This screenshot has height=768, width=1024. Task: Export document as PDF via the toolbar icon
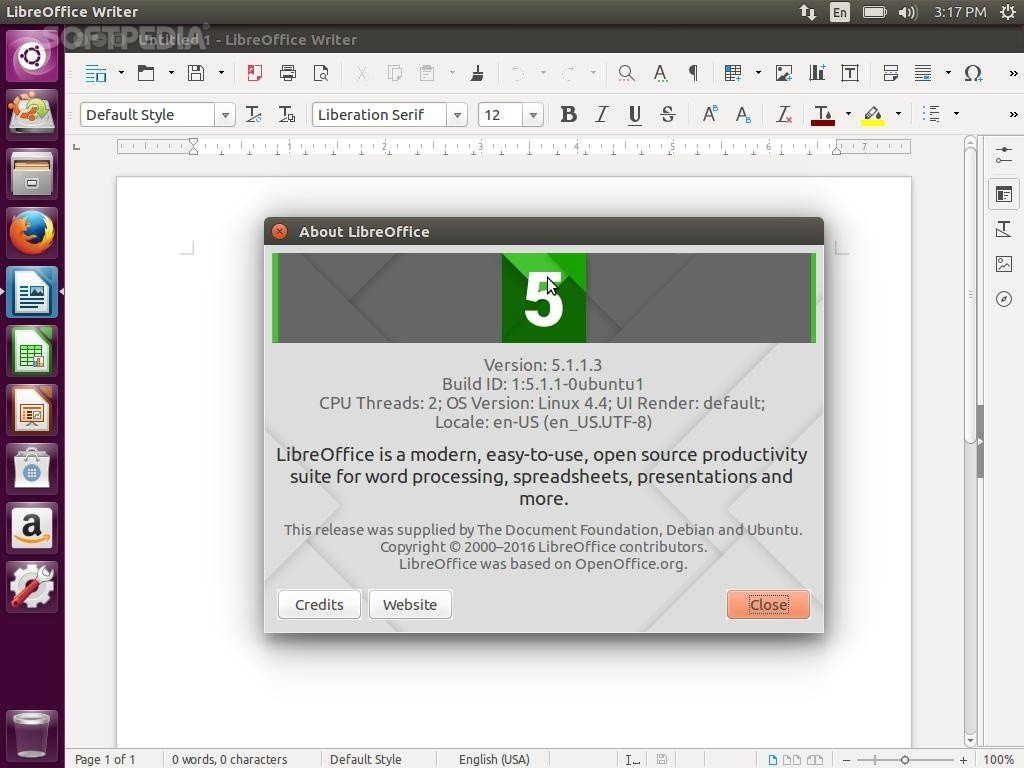click(x=255, y=73)
